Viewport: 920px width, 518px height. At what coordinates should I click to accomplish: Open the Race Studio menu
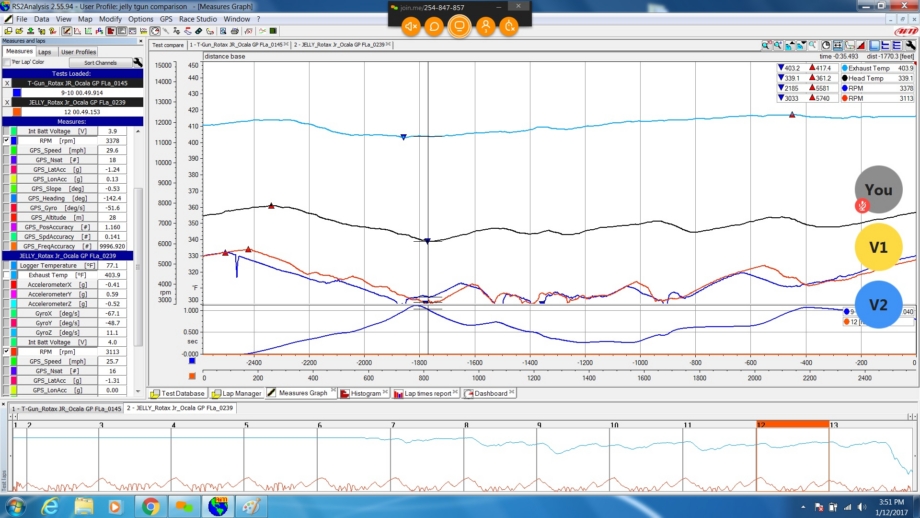pyautogui.click(x=198, y=19)
